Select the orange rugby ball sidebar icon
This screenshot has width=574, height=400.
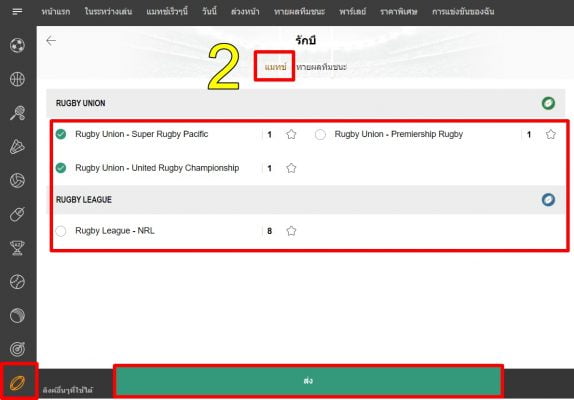(17, 383)
